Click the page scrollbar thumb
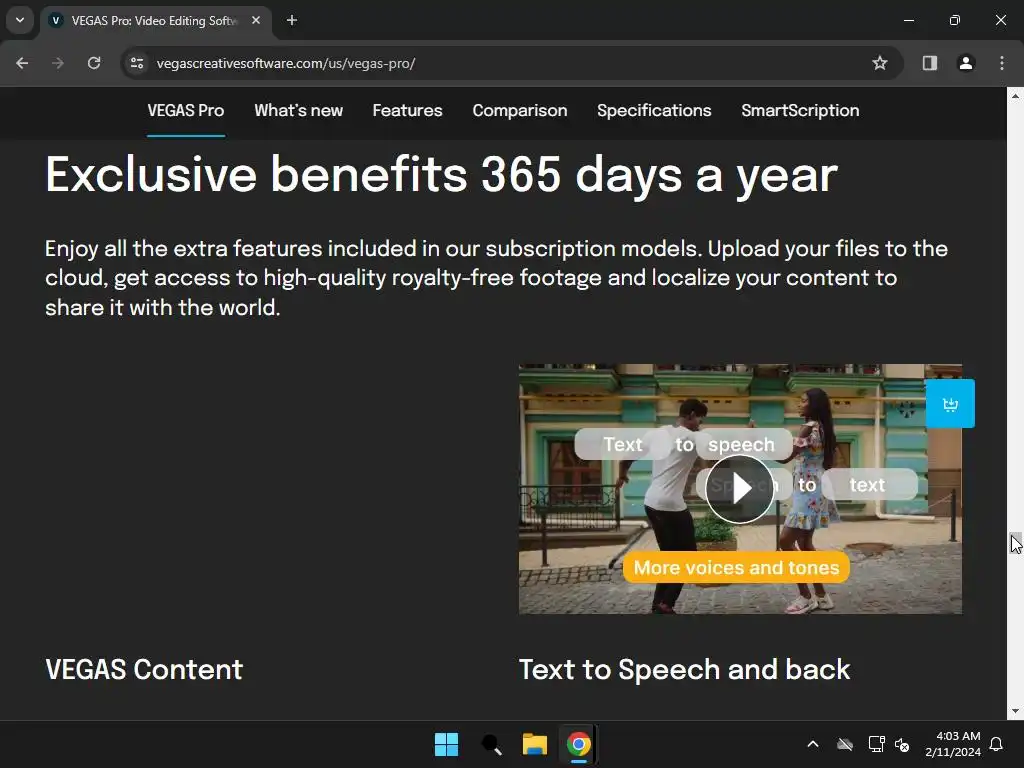 (1016, 542)
